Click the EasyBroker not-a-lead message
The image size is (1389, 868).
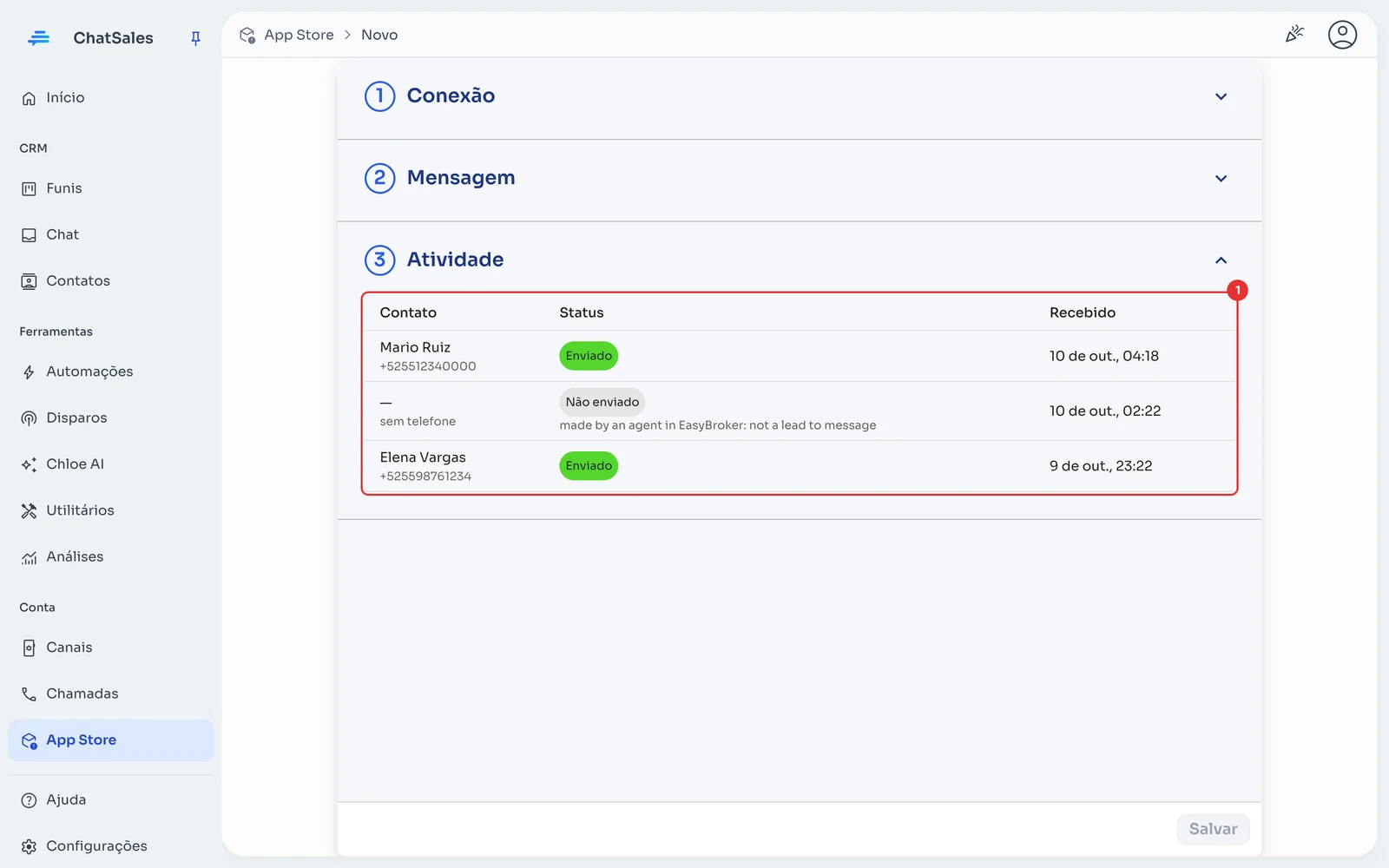pyautogui.click(x=717, y=425)
